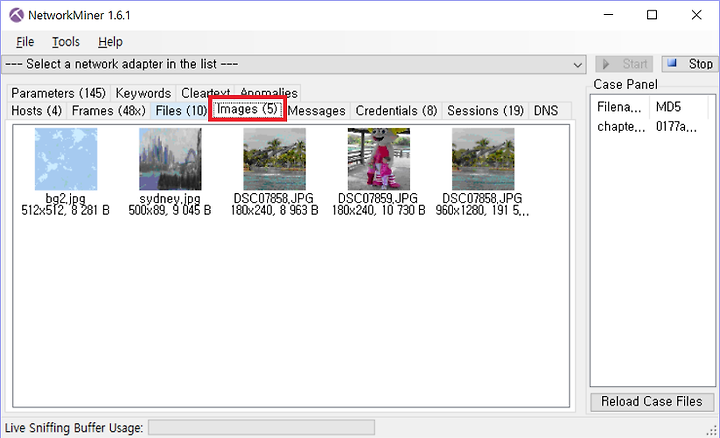Screen dimensions: 720x438
Task: Close the NetworkMiner window
Action: 696,15
